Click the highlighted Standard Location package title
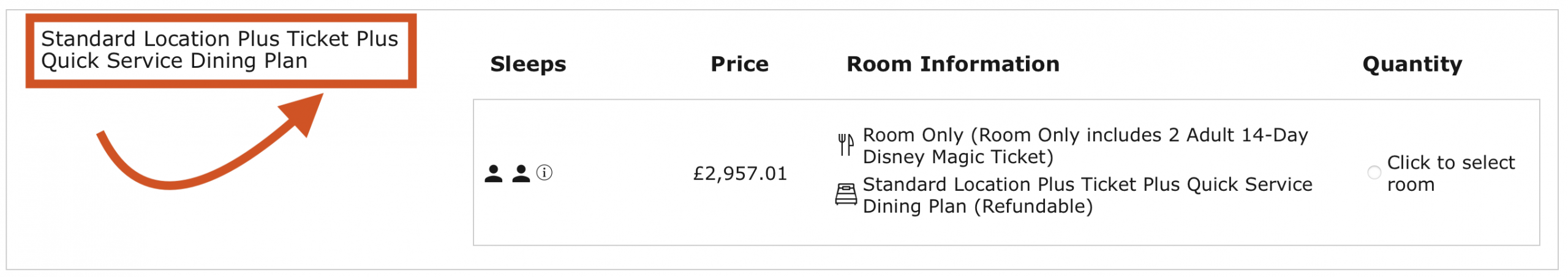This screenshot has width=1568, height=277. 219,50
